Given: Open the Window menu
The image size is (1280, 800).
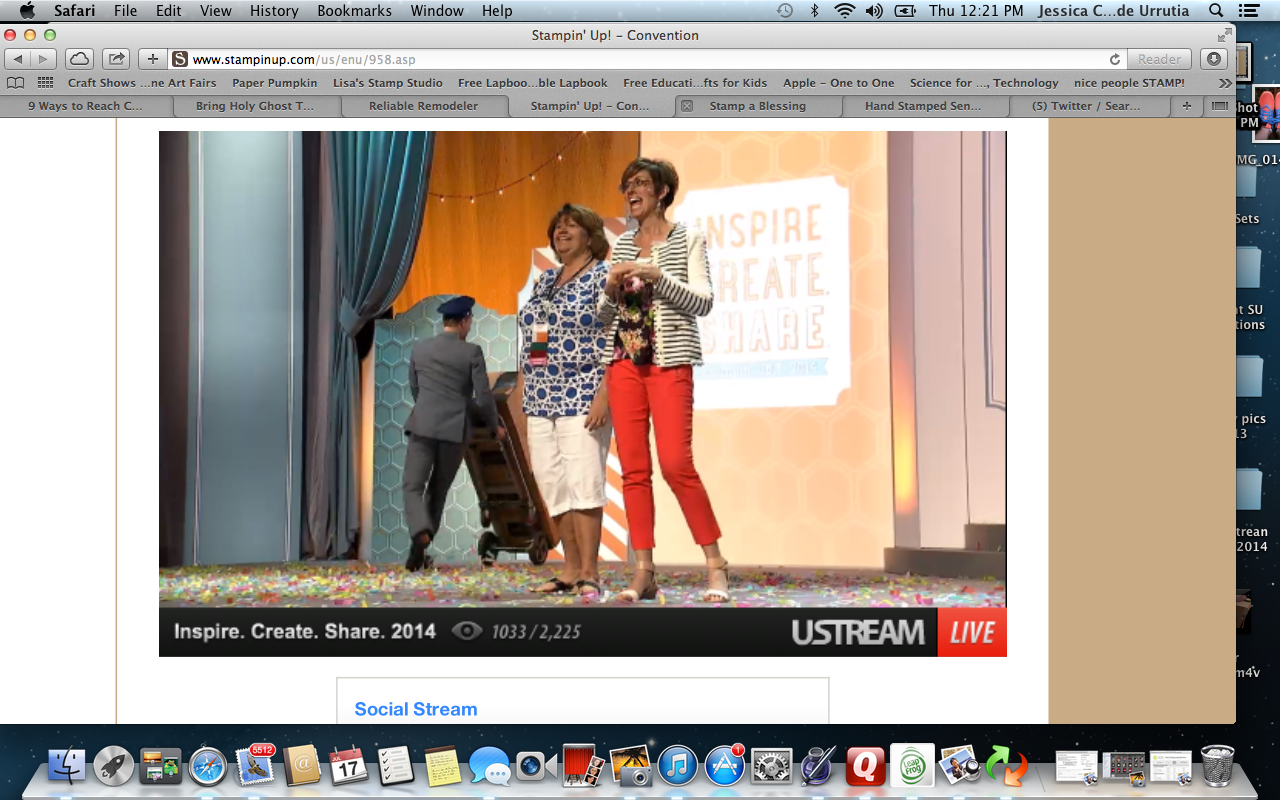Looking at the screenshot, I should point(437,11).
